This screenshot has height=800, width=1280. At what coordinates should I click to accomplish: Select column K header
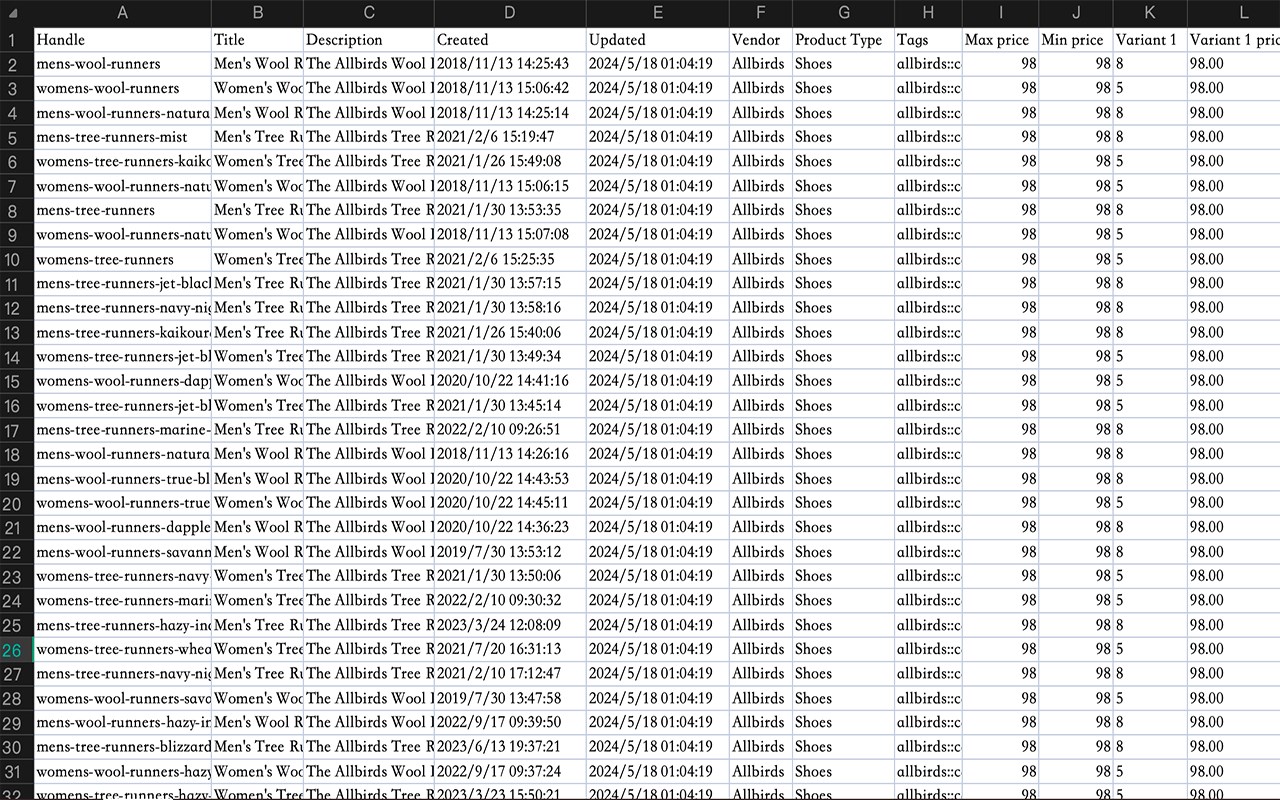pyautogui.click(x=1150, y=13)
